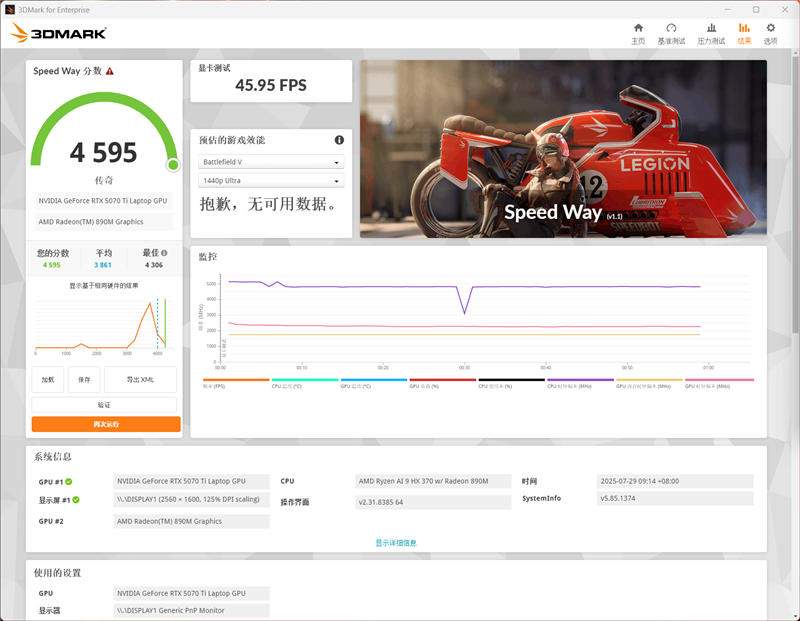
Task: Toggle the orange FPS legend in monitoring chart
Action: pos(235,381)
